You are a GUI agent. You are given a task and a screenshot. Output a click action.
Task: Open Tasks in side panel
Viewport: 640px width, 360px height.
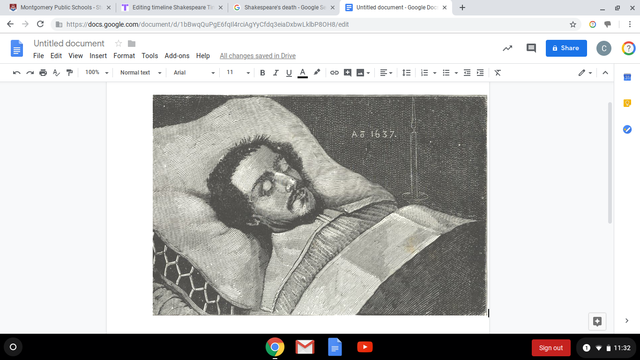click(627, 129)
